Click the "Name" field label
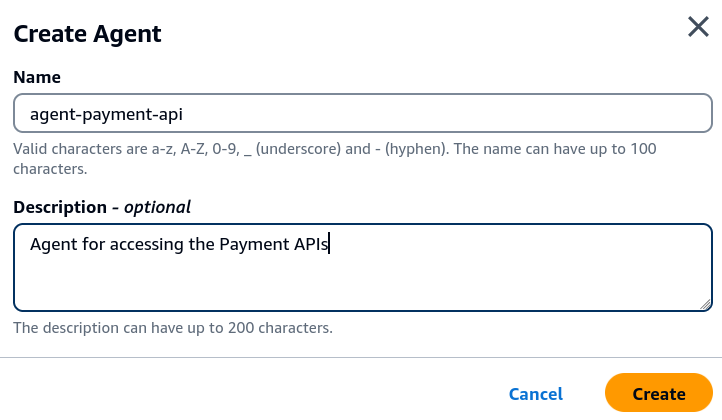The height and width of the screenshot is (420, 722). pyautogui.click(x=36, y=77)
